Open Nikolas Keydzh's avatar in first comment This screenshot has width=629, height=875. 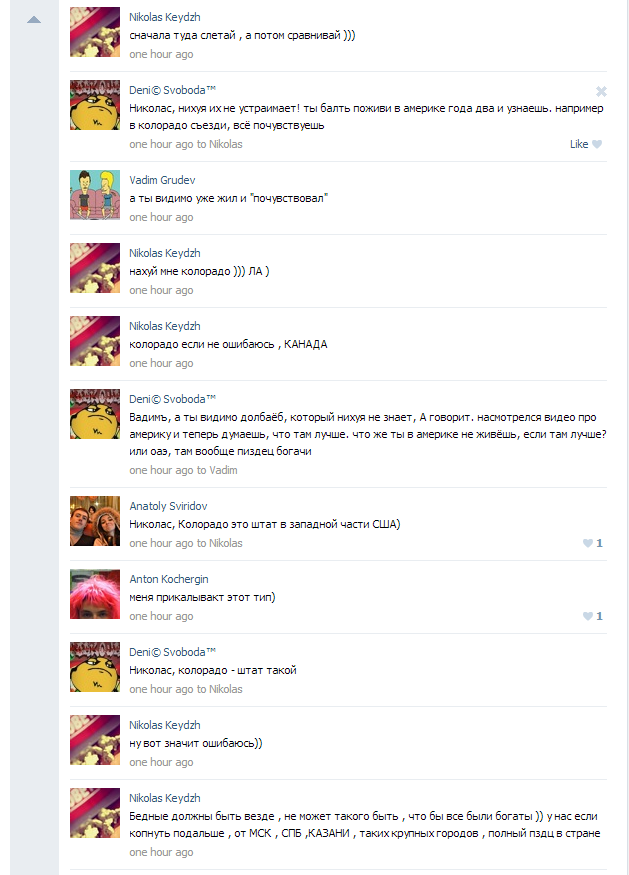point(95,32)
